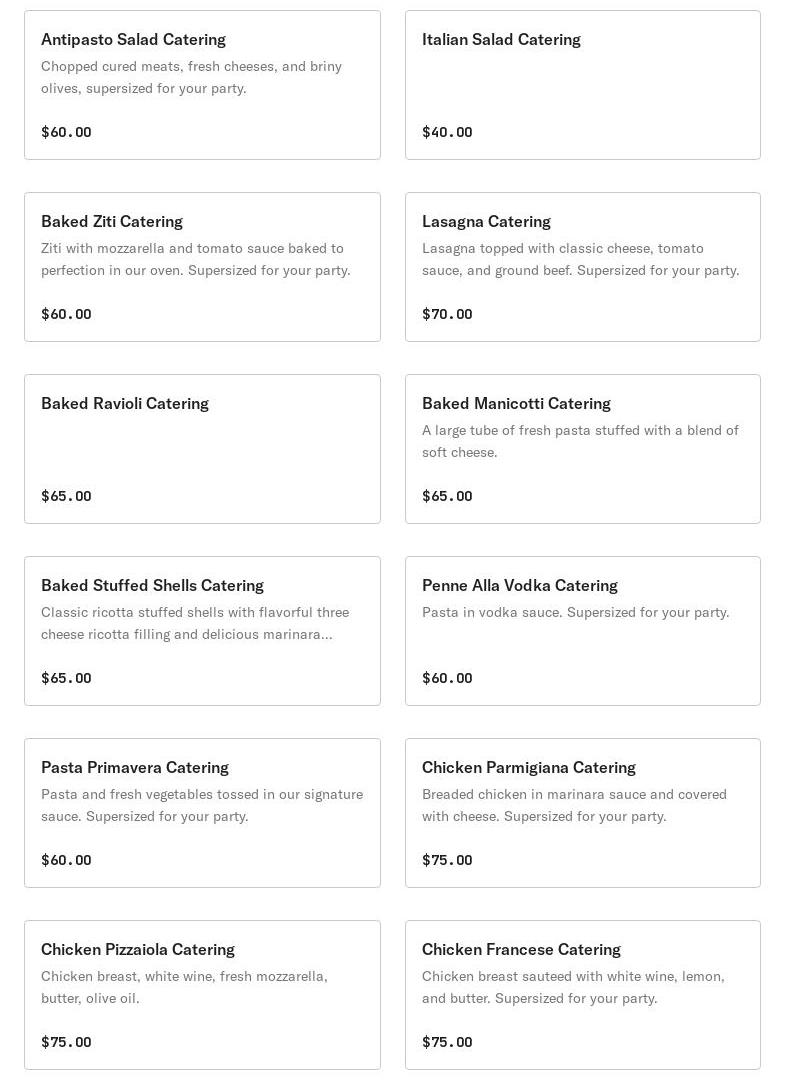Open the Lasagna Catering menu item

click(x=486, y=222)
